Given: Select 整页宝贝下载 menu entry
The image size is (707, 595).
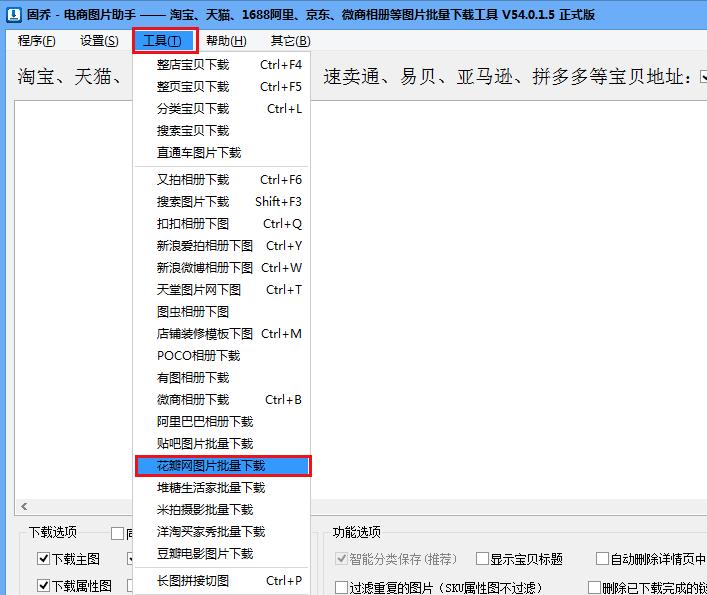Looking at the screenshot, I should [x=222, y=87].
